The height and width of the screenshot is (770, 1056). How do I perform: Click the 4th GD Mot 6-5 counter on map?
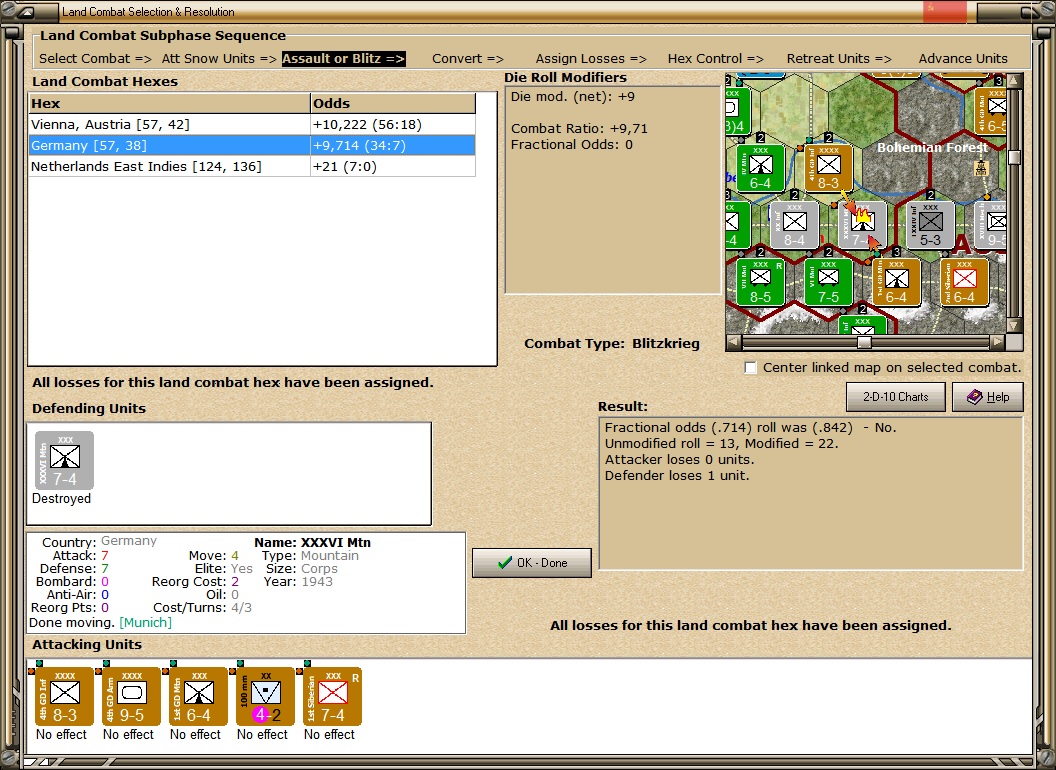tap(991, 111)
